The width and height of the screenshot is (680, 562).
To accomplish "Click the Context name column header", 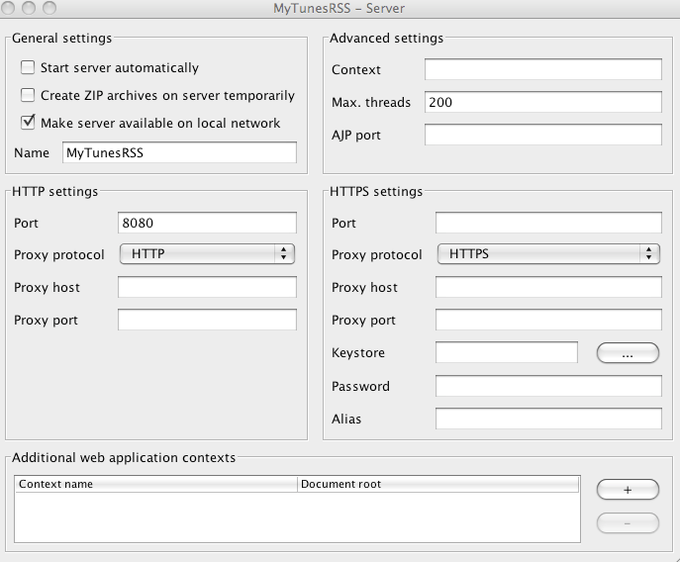I will 156,484.
